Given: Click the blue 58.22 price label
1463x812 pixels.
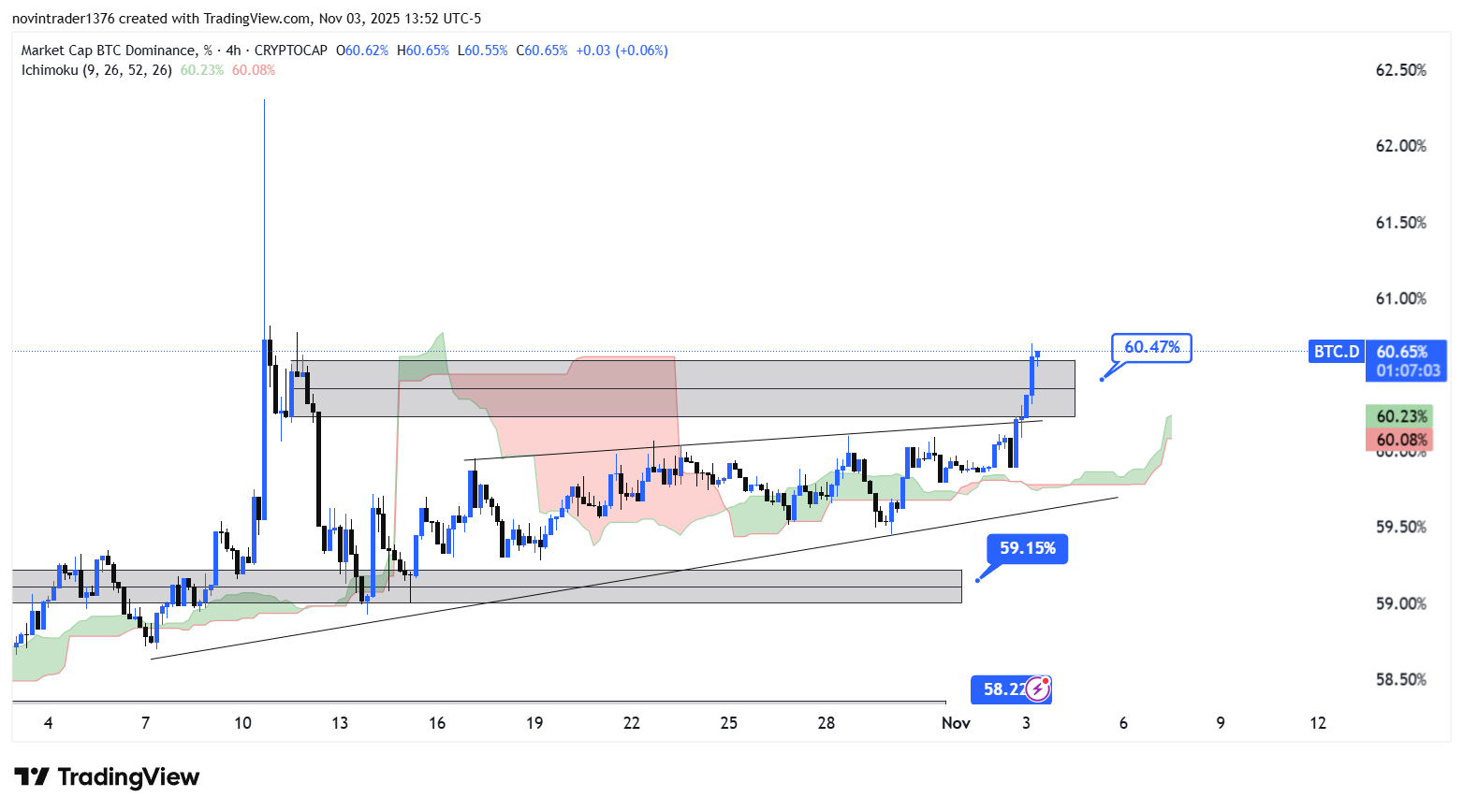Looking at the screenshot, I should tap(1002, 689).
